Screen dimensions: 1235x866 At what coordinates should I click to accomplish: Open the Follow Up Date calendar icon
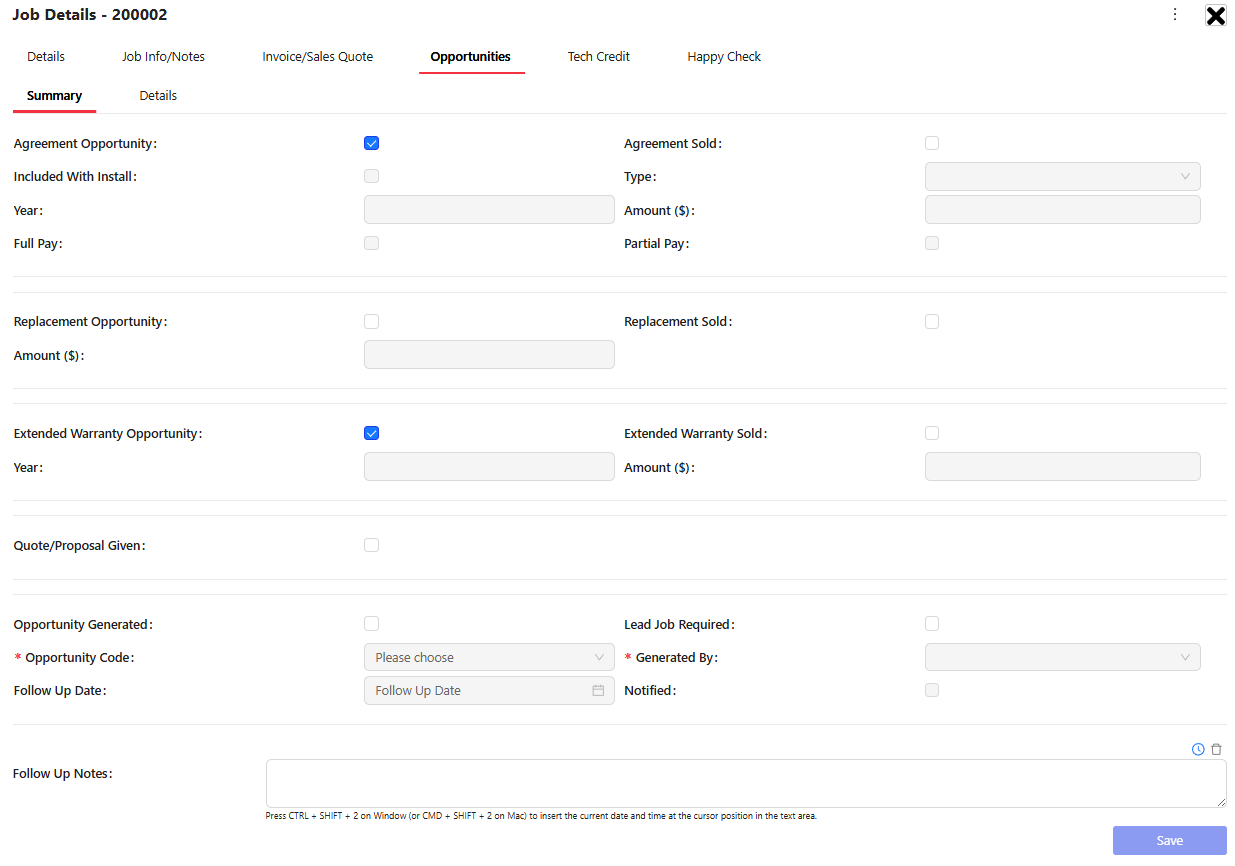(598, 690)
